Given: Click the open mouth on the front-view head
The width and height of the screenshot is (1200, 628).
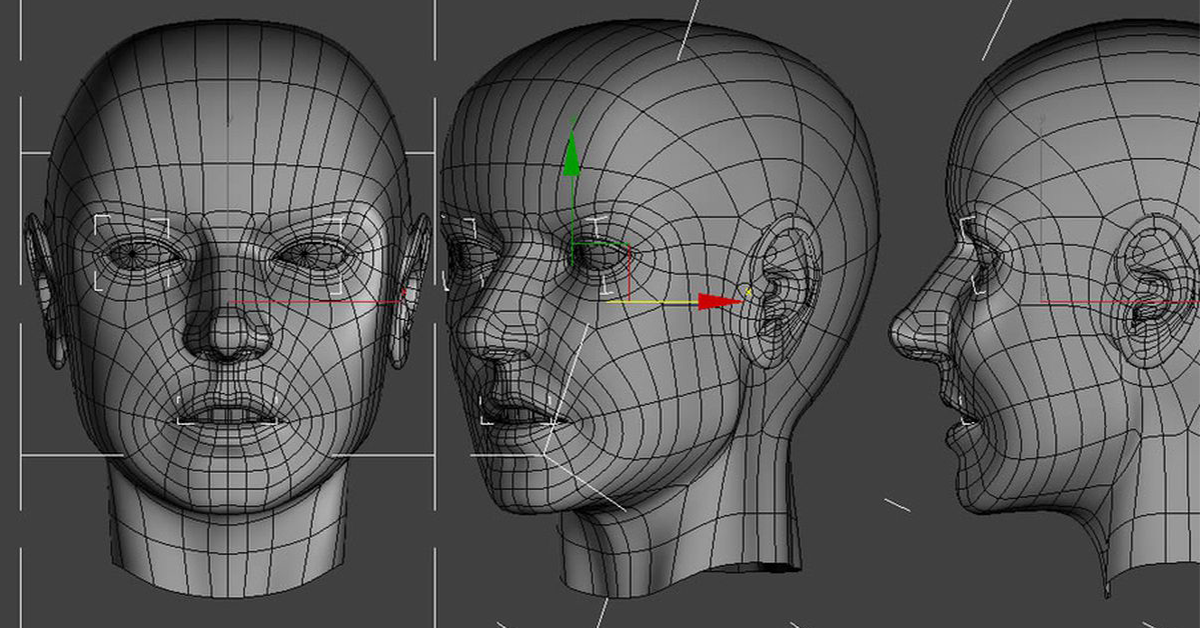Looking at the screenshot, I should (x=228, y=413).
